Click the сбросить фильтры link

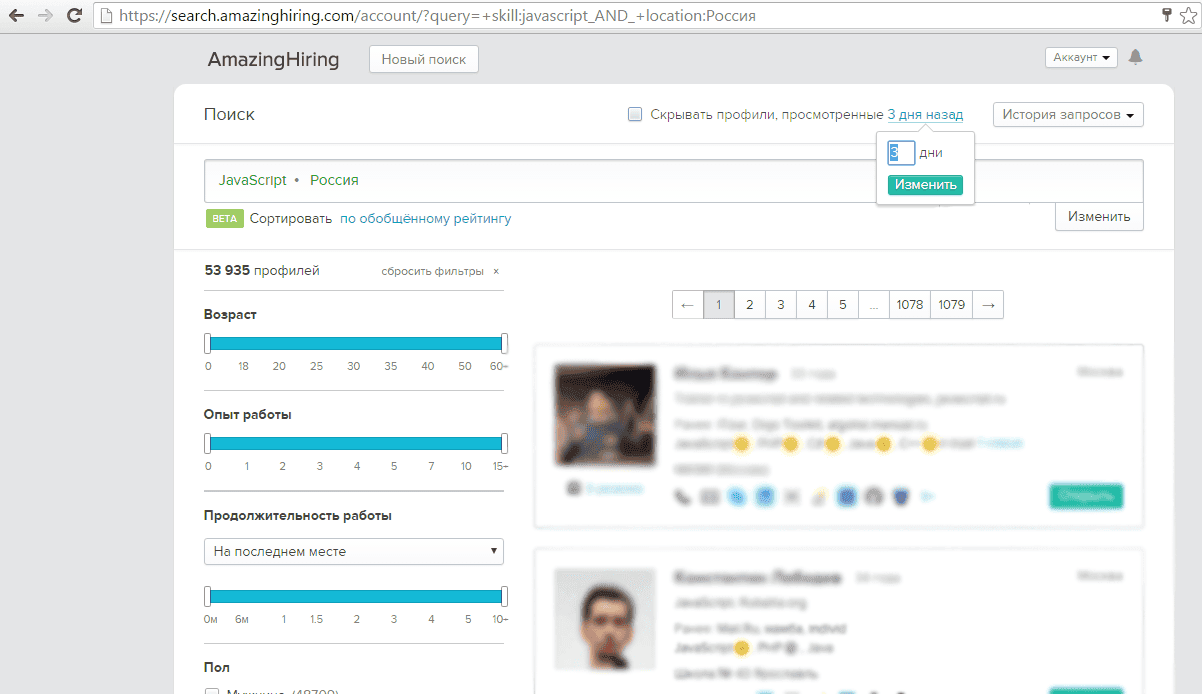click(432, 271)
